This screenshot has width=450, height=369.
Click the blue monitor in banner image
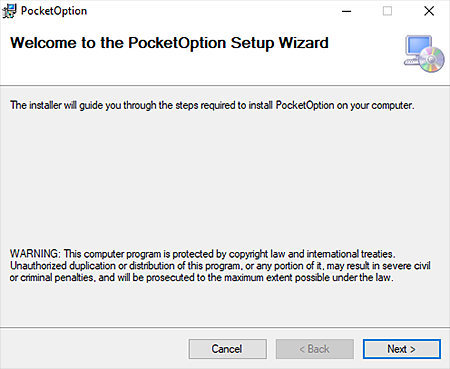click(x=418, y=46)
